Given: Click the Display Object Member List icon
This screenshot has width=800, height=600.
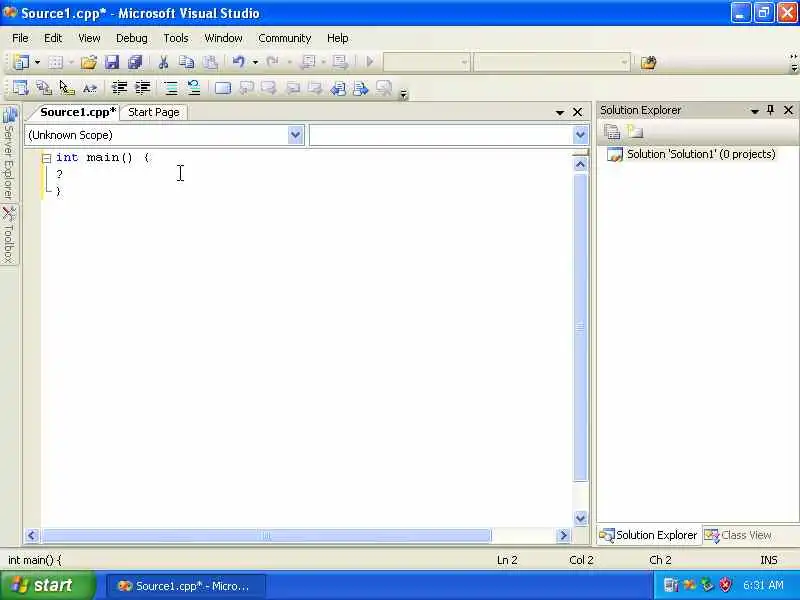Looking at the screenshot, I should [21, 88].
